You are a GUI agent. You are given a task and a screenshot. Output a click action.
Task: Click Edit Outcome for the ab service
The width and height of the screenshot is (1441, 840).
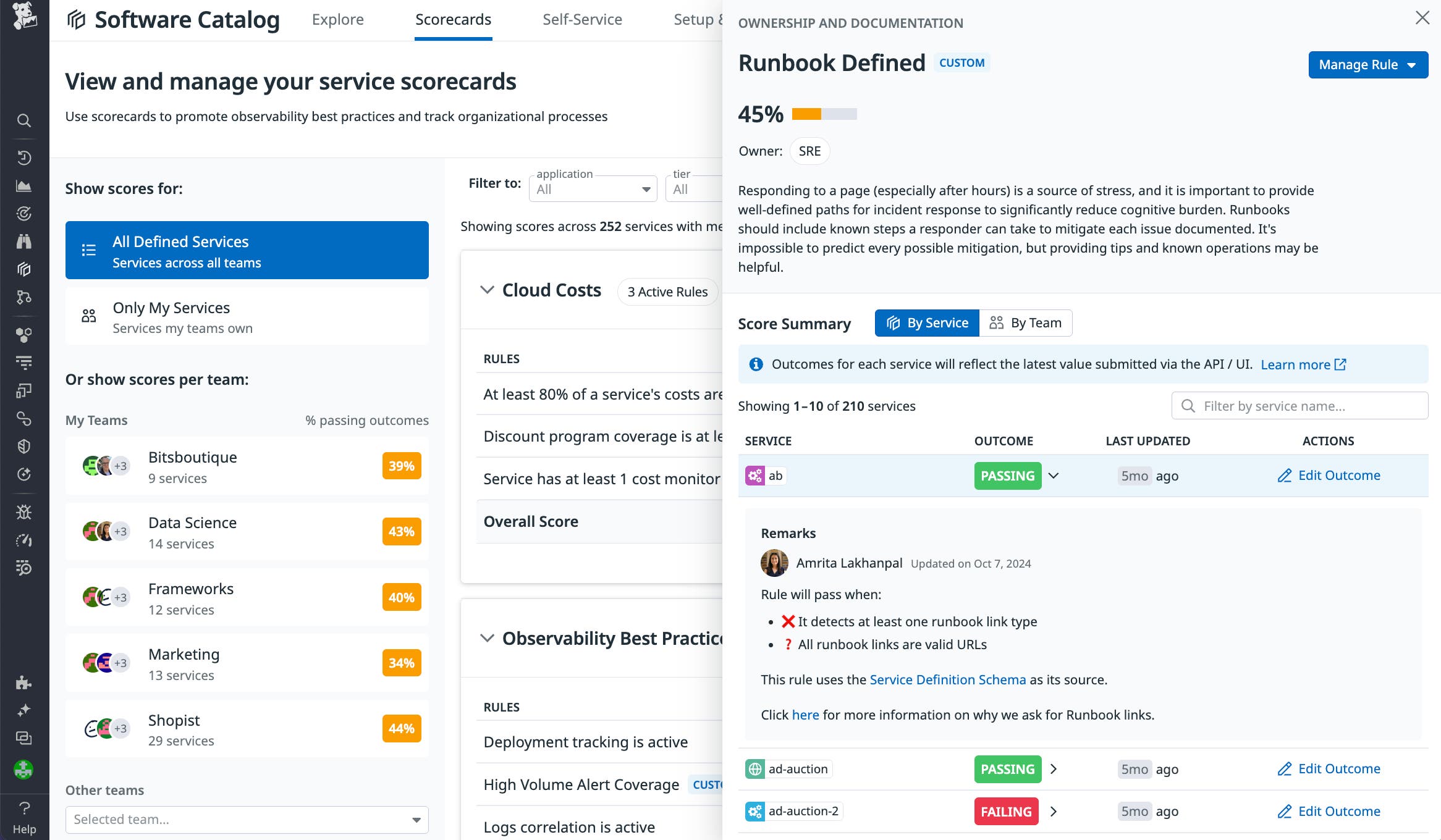(x=1329, y=476)
